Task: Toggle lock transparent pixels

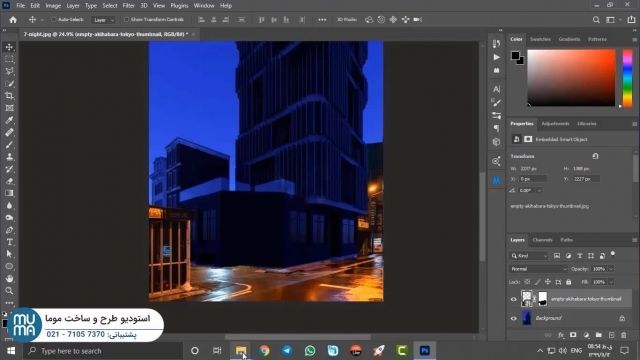Action: pyautogui.click(x=527, y=282)
